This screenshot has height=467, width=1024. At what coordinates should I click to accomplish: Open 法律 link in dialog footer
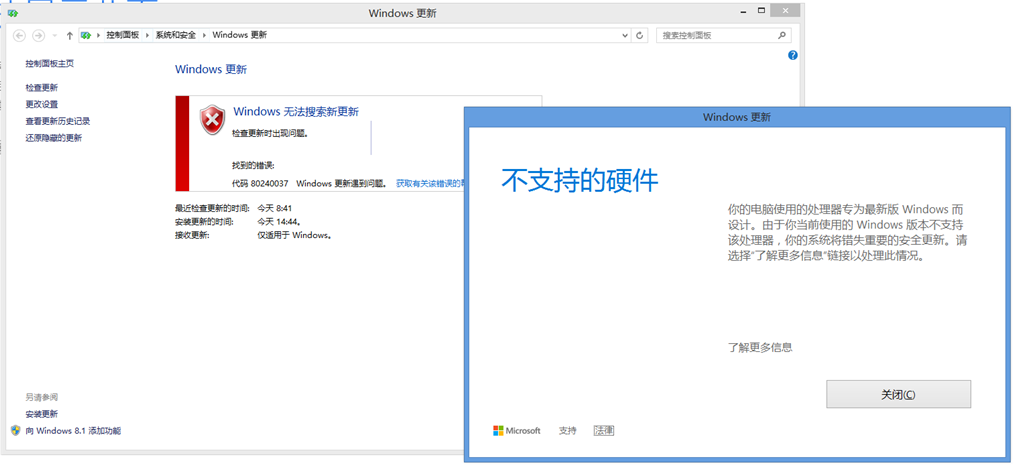604,431
